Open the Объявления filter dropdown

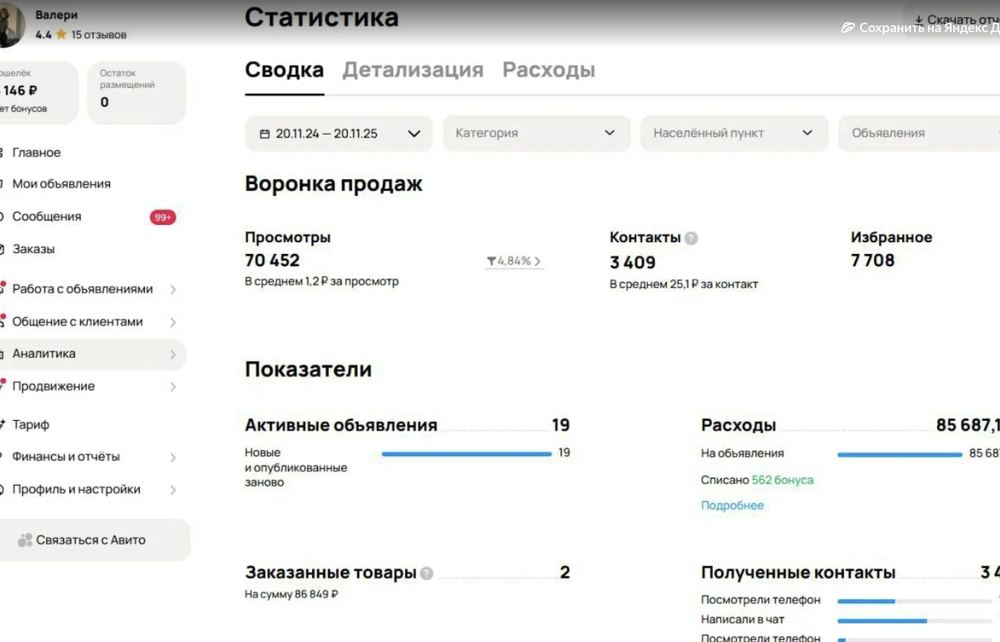(919, 133)
